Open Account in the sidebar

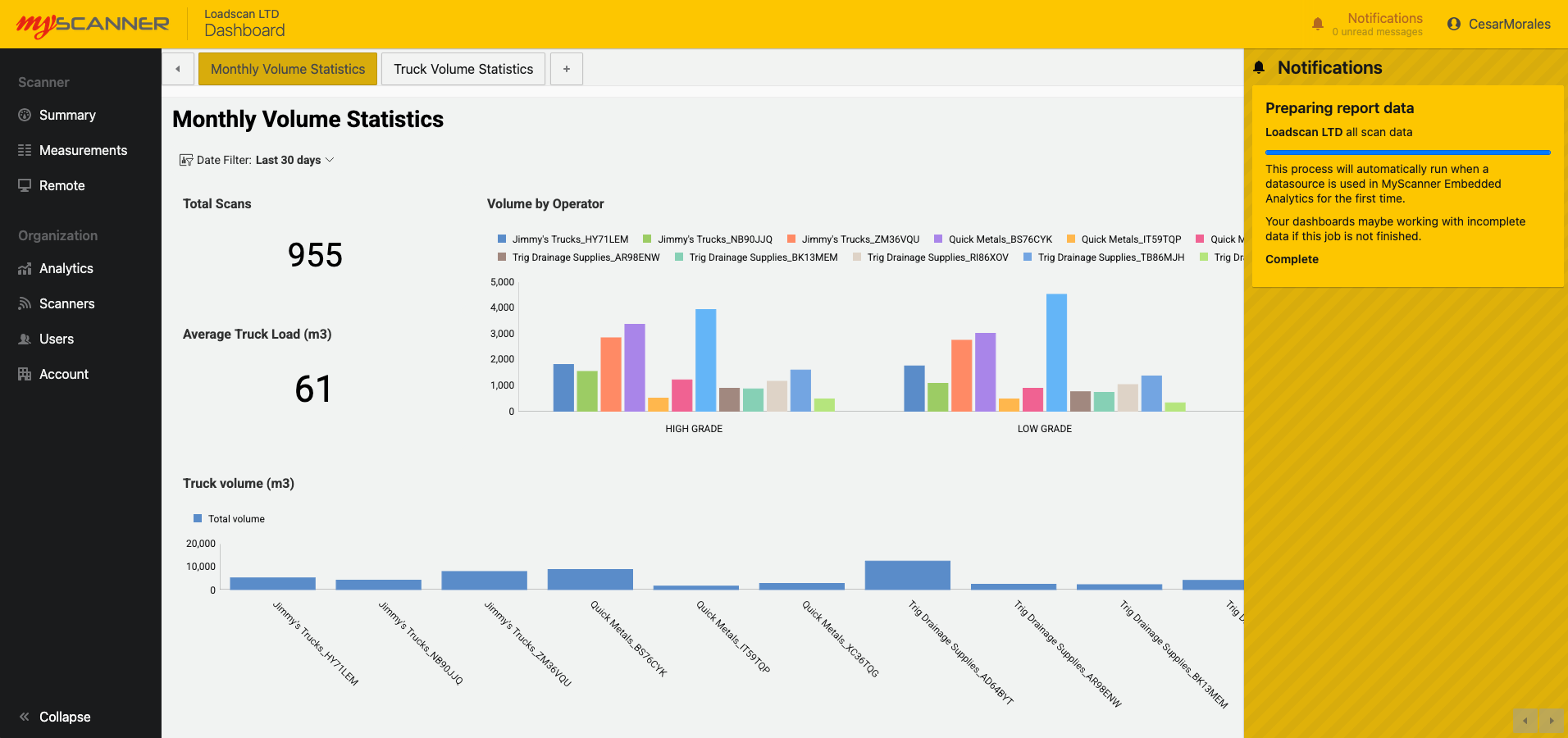point(64,374)
